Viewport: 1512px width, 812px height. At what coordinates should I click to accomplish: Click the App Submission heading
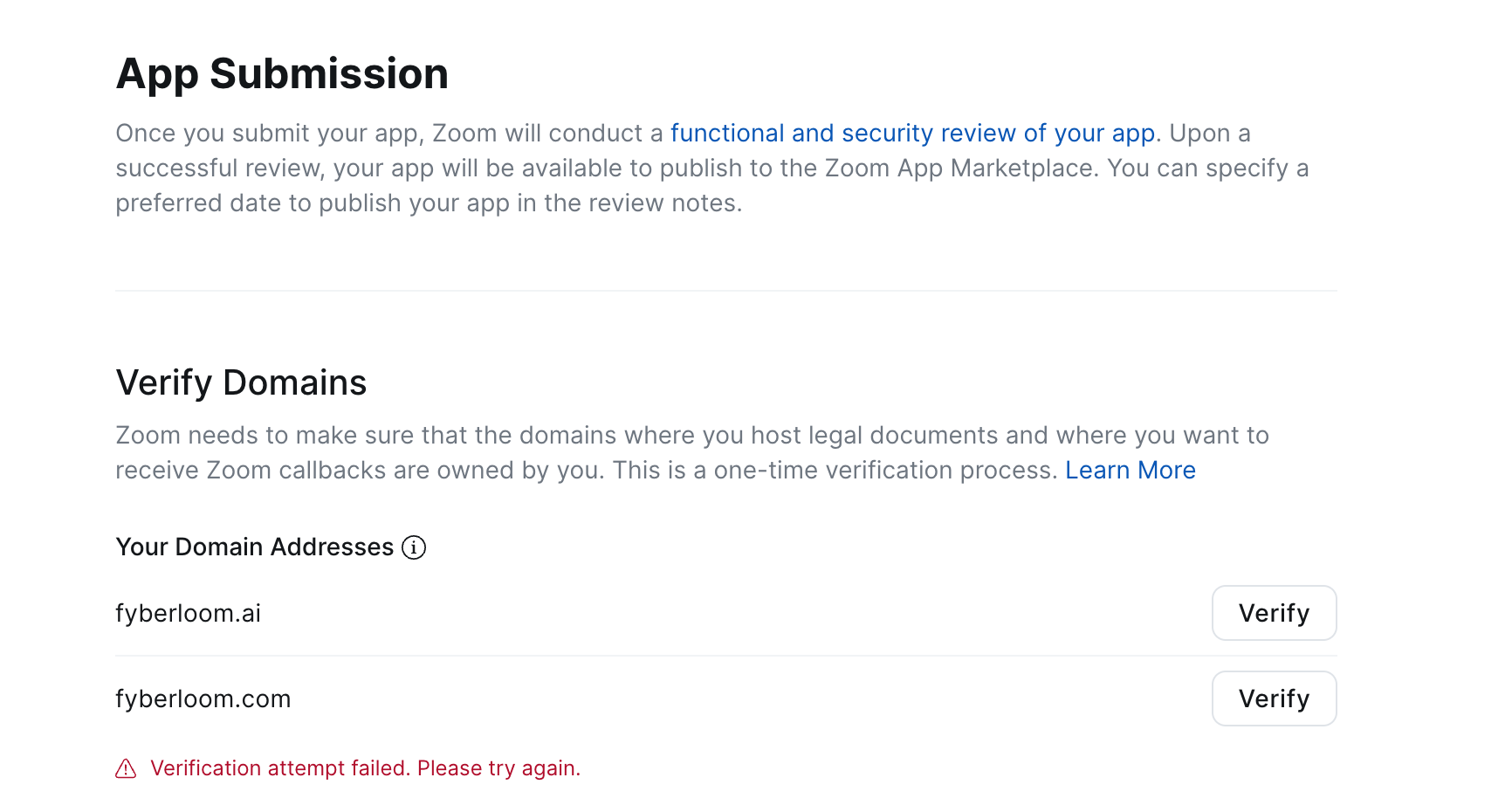tap(282, 73)
